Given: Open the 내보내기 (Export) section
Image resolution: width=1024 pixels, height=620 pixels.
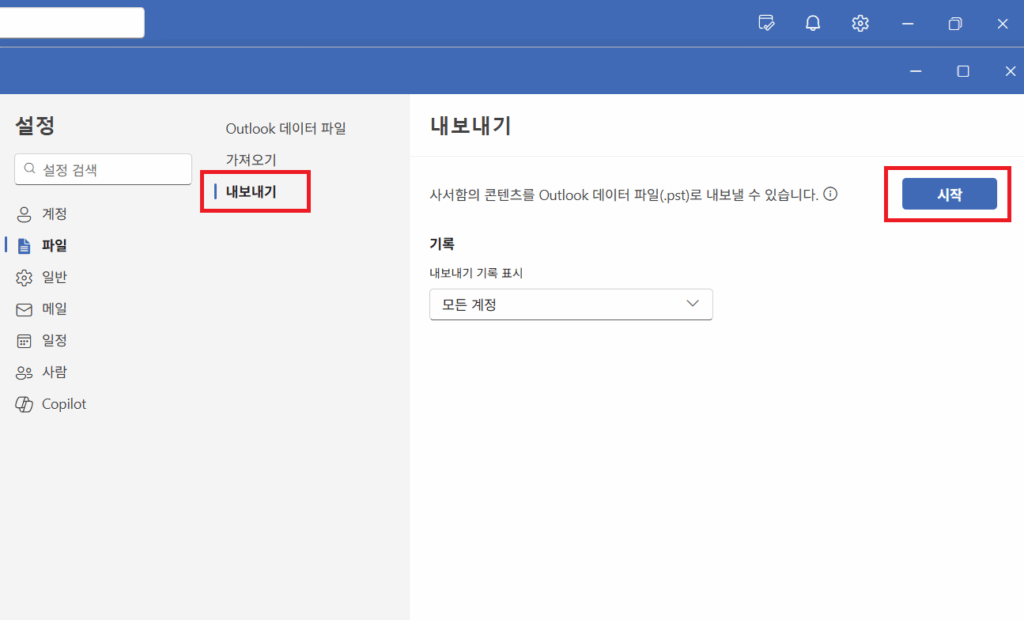Looking at the screenshot, I should tap(254, 191).
